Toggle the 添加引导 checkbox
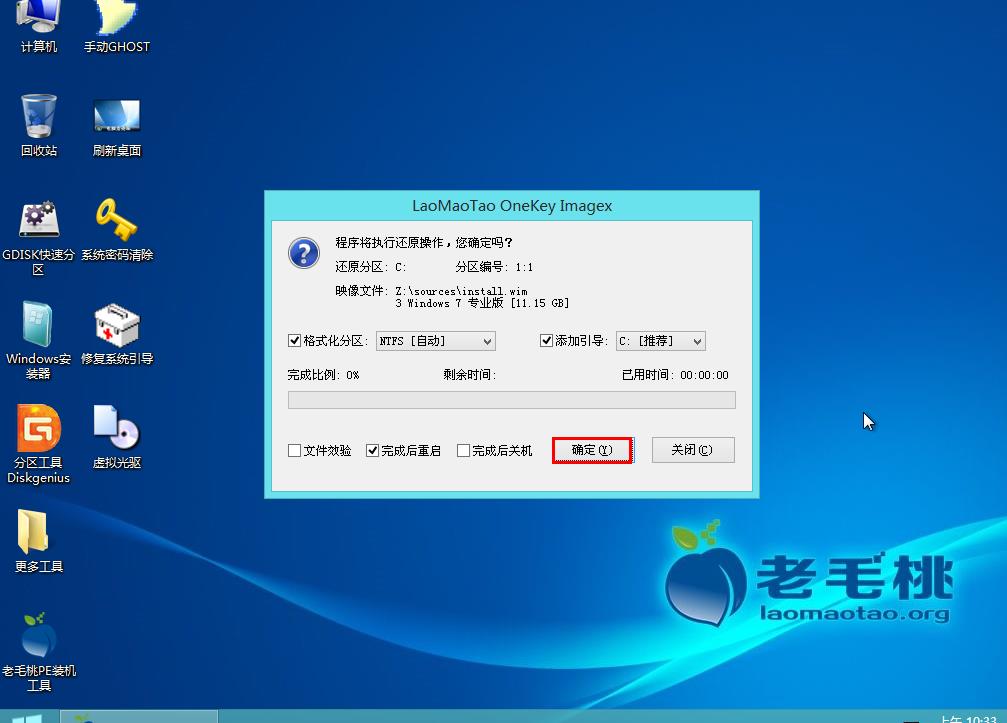Image resolution: width=1007 pixels, height=723 pixels. [x=547, y=341]
